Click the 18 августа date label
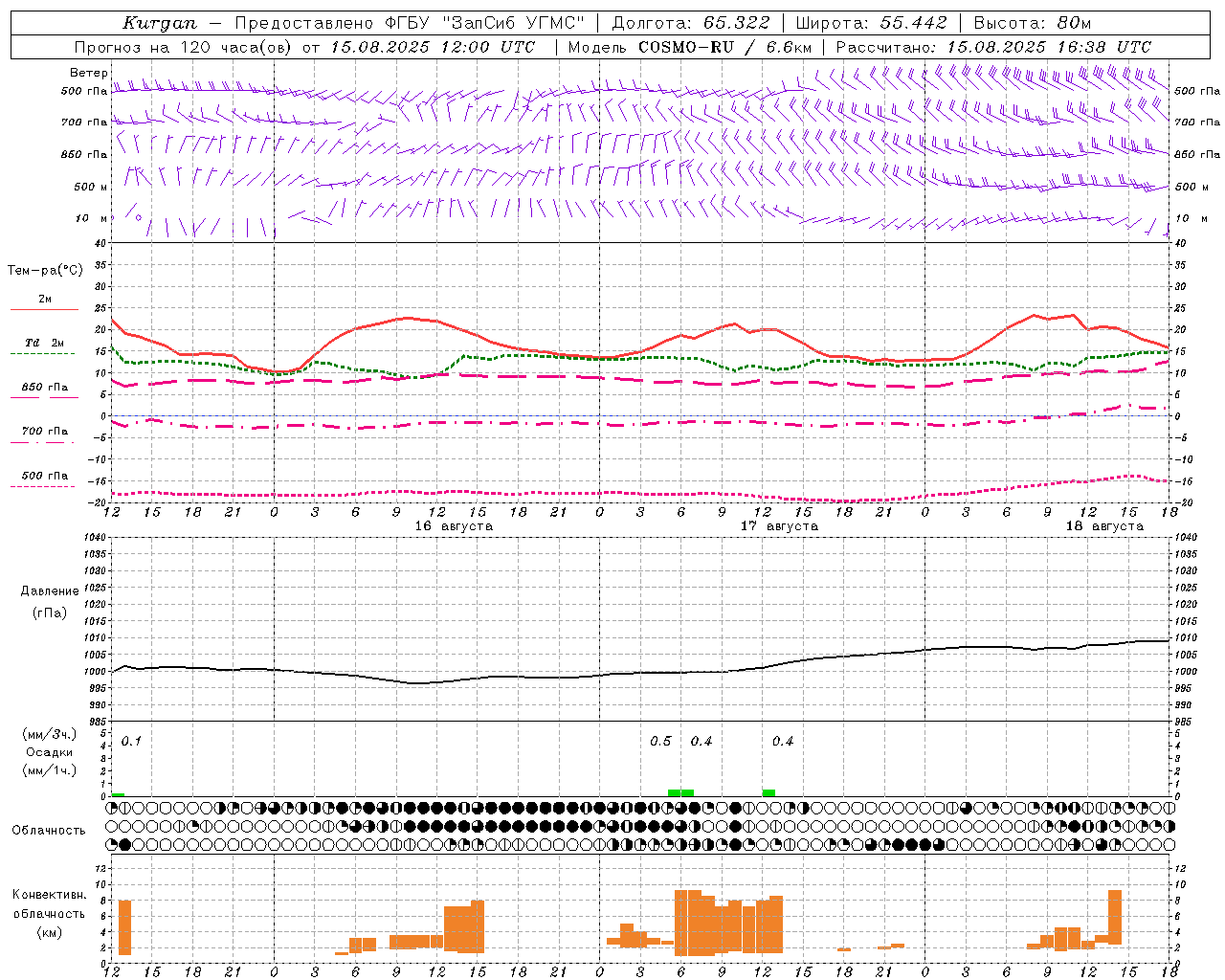Viewport: 1225px width, 980px height. coord(1104,526)
